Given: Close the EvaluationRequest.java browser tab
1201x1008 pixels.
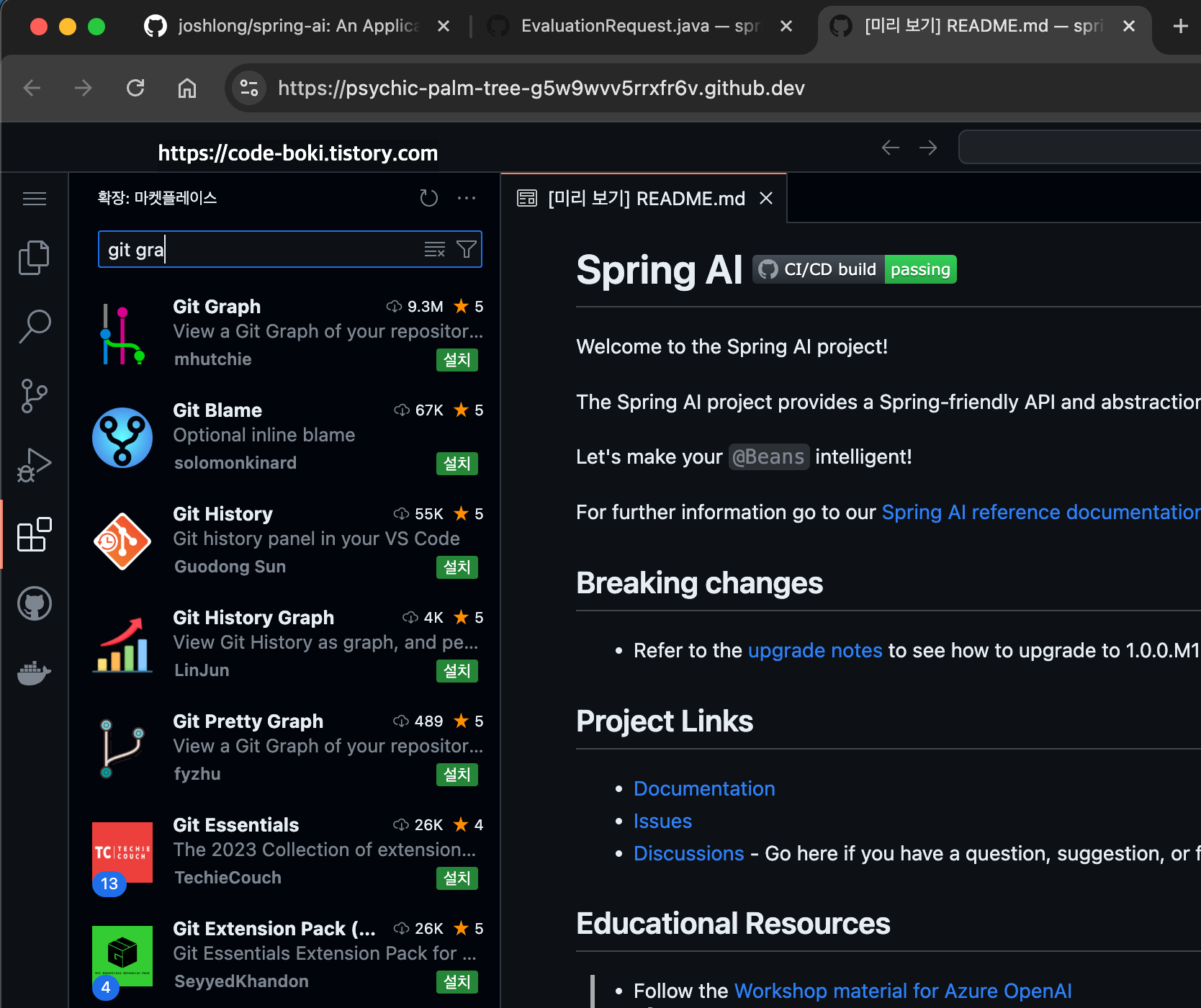Looking at the screenshot, I should (786, 27).
